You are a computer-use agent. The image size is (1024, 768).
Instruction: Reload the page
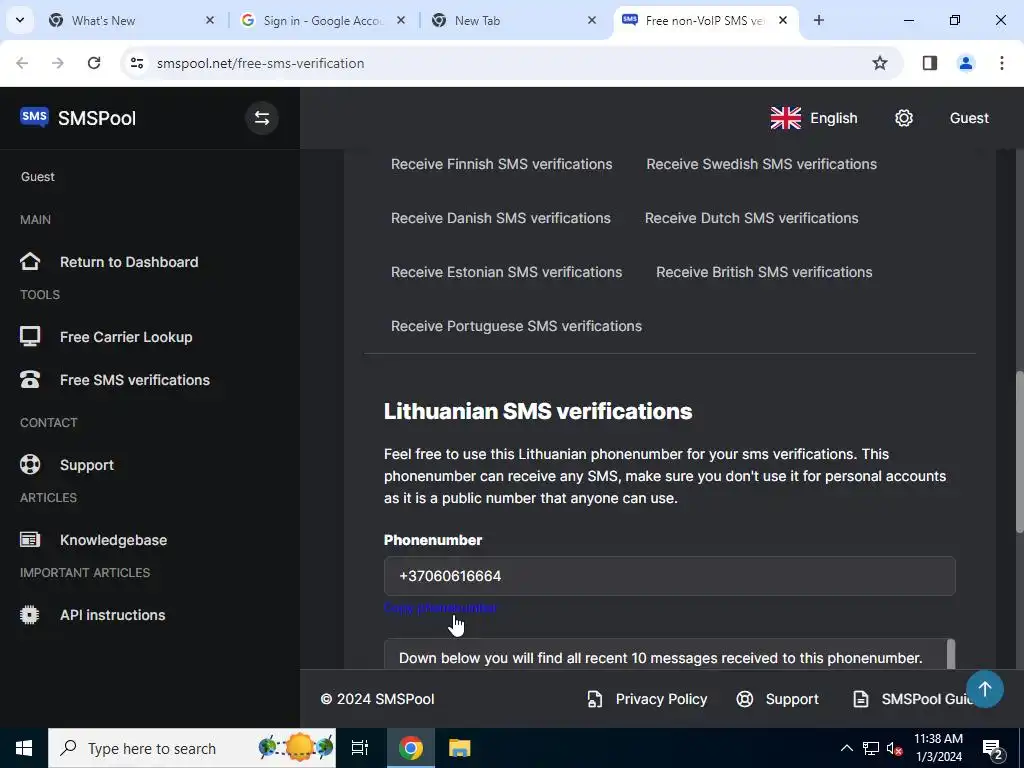(x=94, y=63)
